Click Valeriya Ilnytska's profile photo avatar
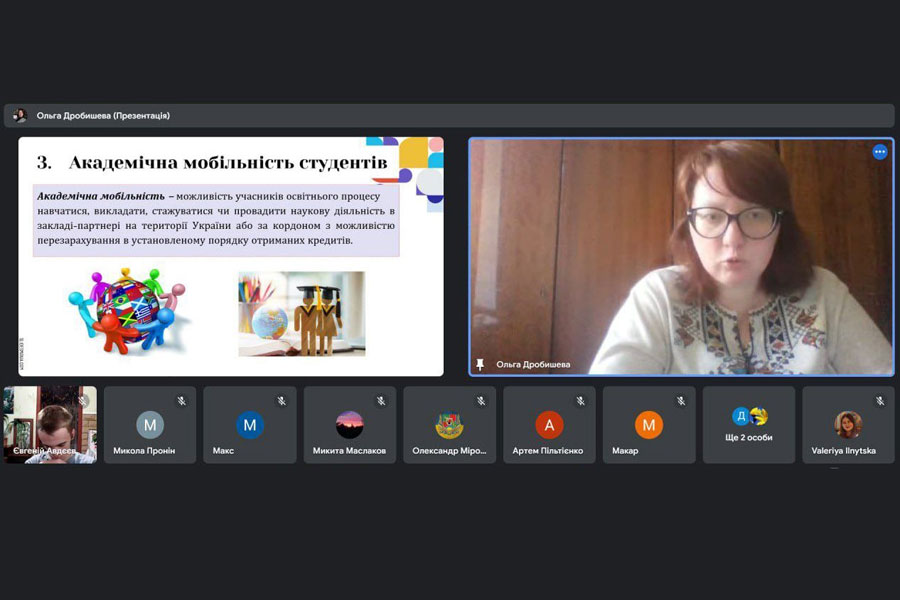The height and width of the screenshot is (600, 900). (848, 425)
